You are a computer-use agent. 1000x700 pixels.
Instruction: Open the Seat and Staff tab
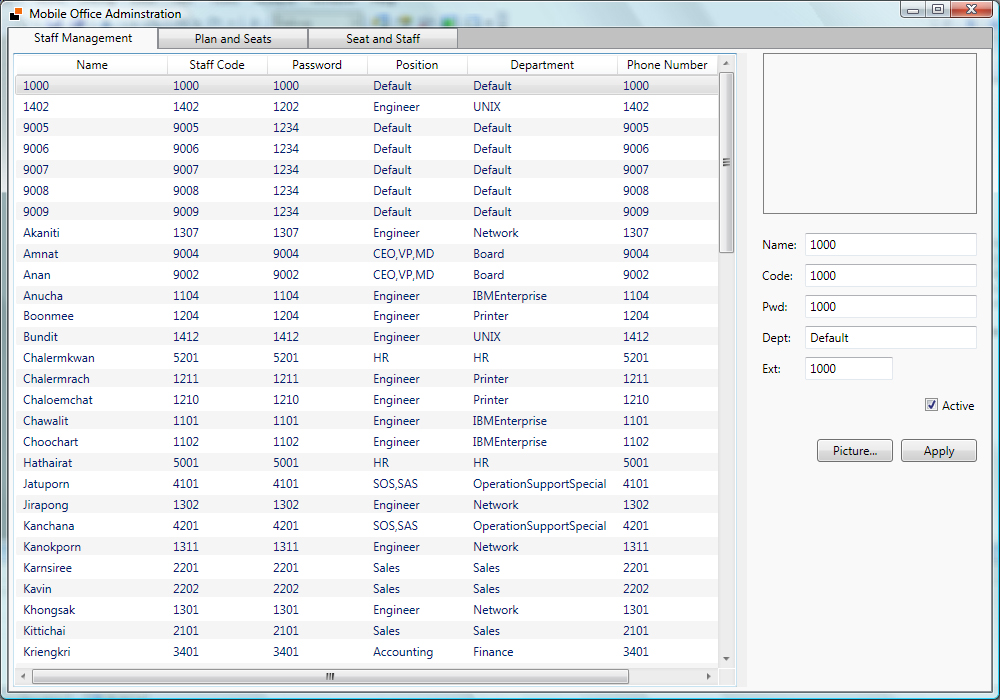point(383,39)
